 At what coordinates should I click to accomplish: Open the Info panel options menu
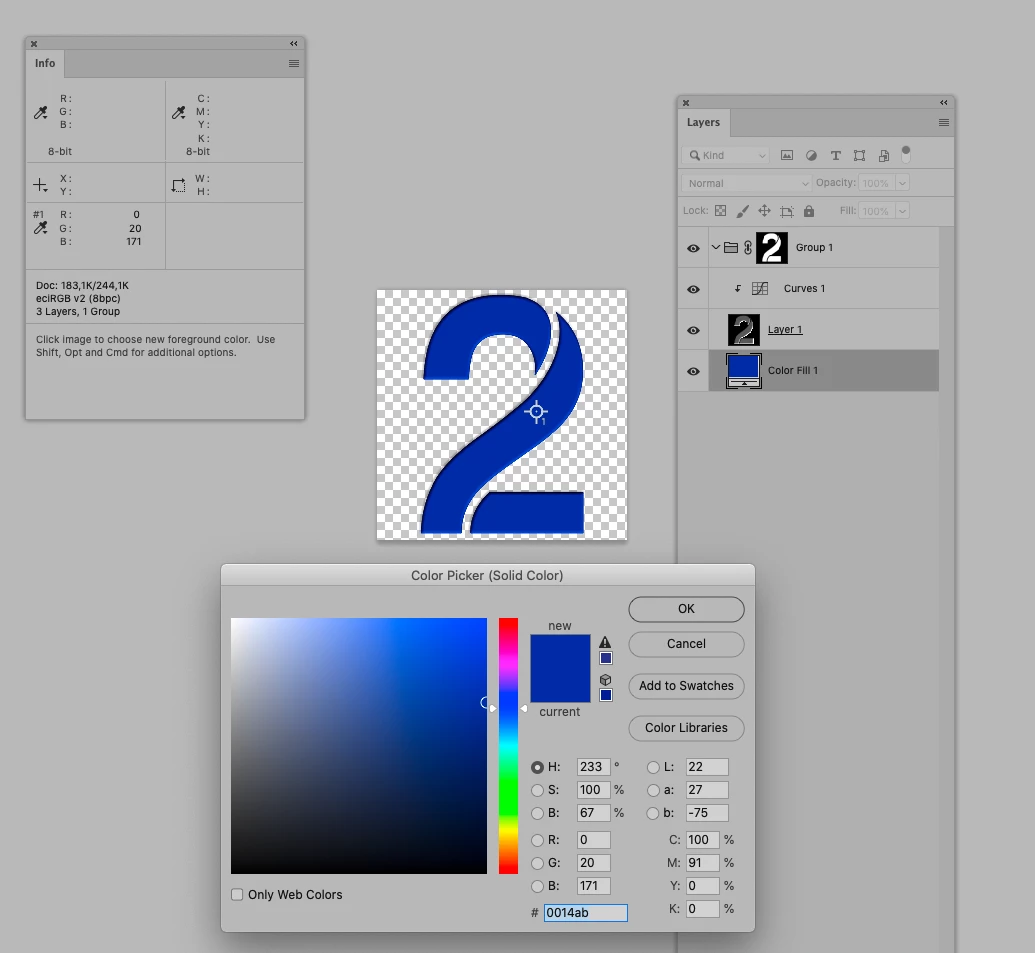[x=294, y=63]
